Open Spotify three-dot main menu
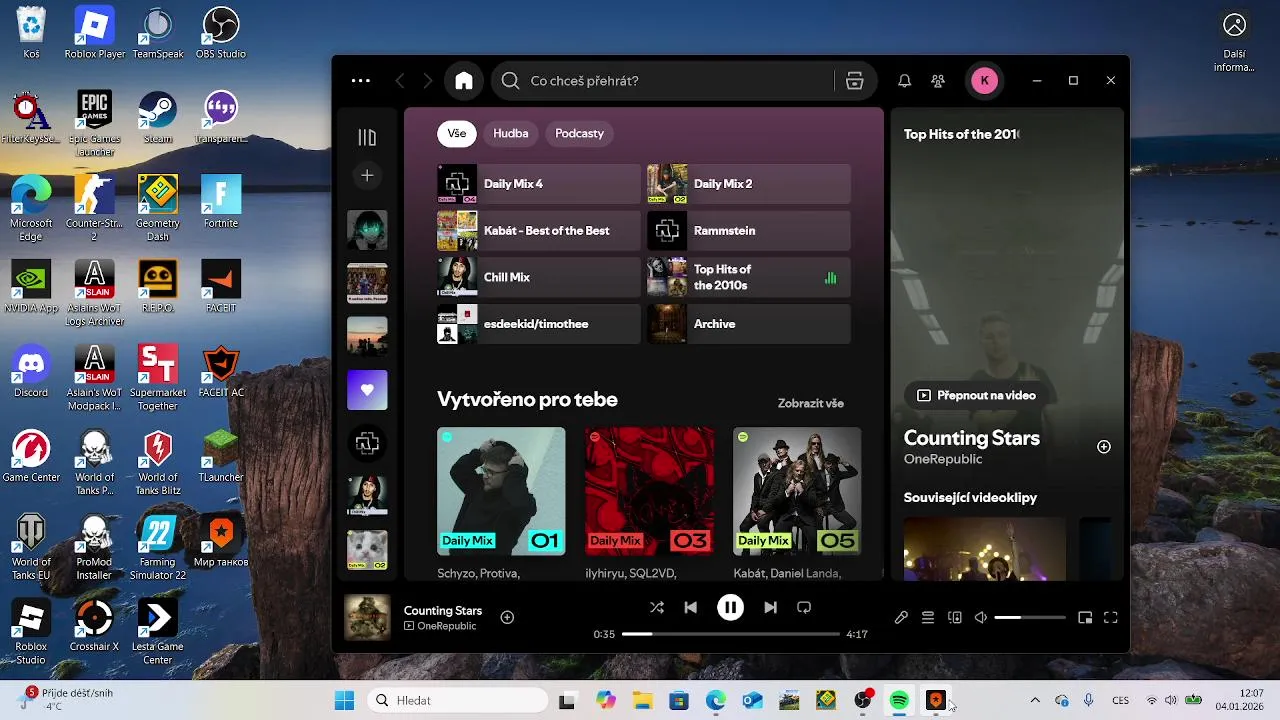Viewport: 1280px width, 720px height. 361,81
